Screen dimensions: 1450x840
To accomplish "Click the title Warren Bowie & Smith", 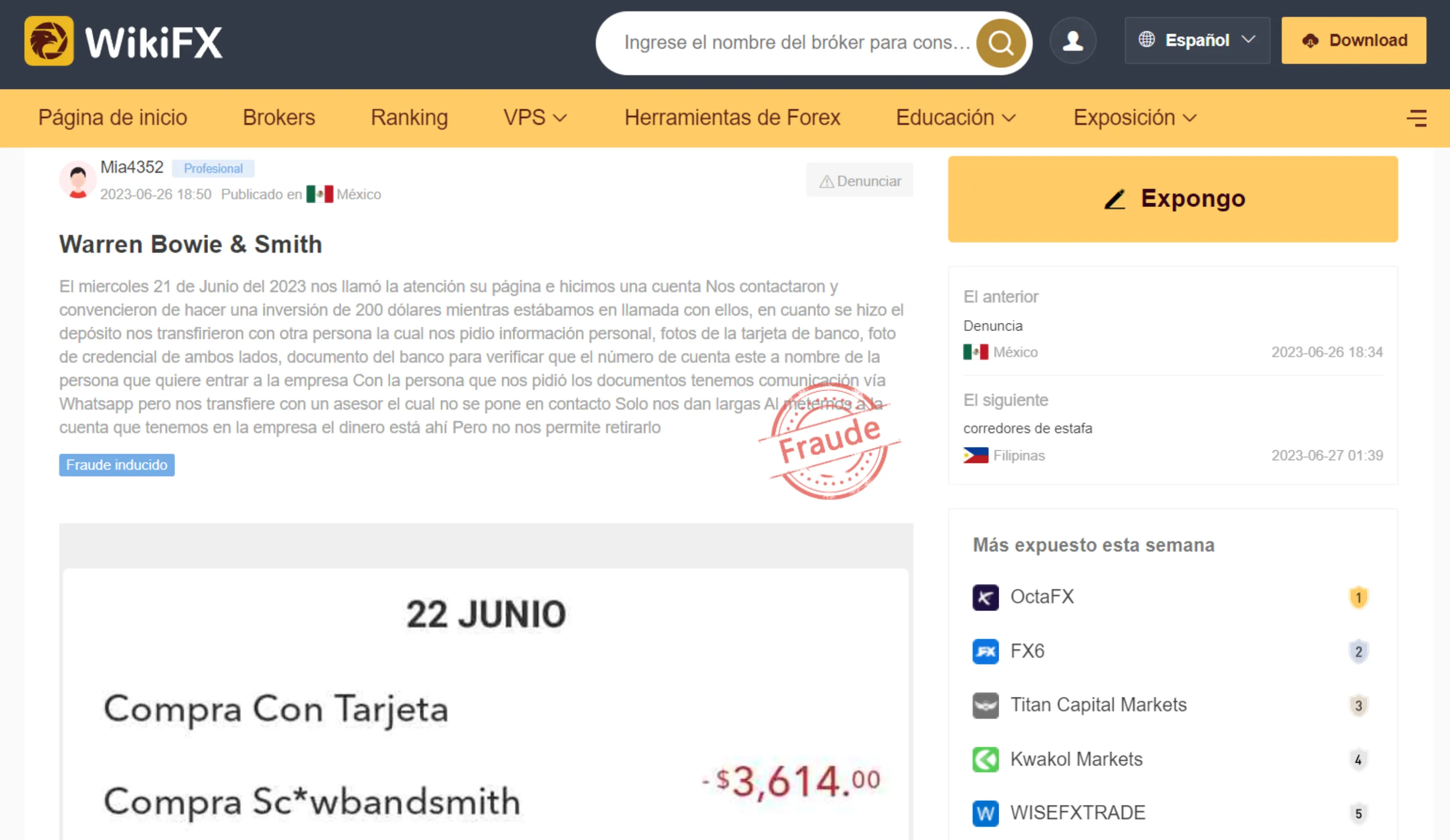I will [190, 245].
